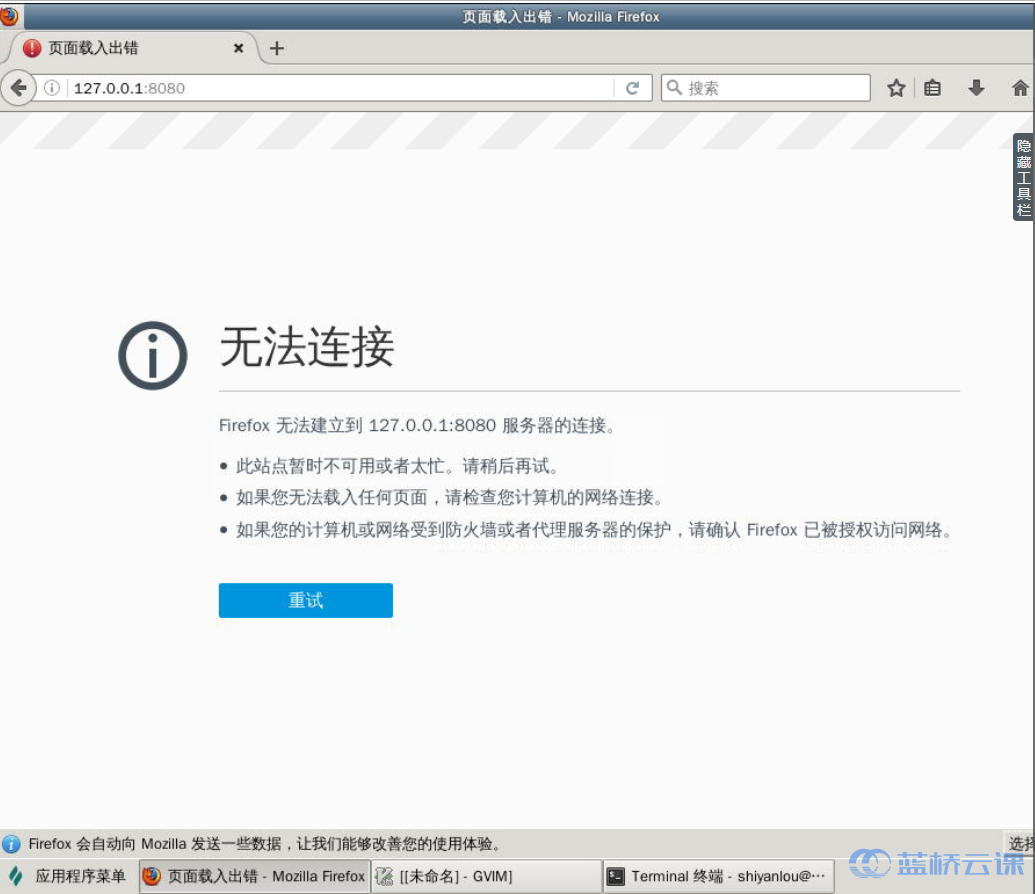
Task: Open a new tab with the plus button
Action: tap(277, 47)
